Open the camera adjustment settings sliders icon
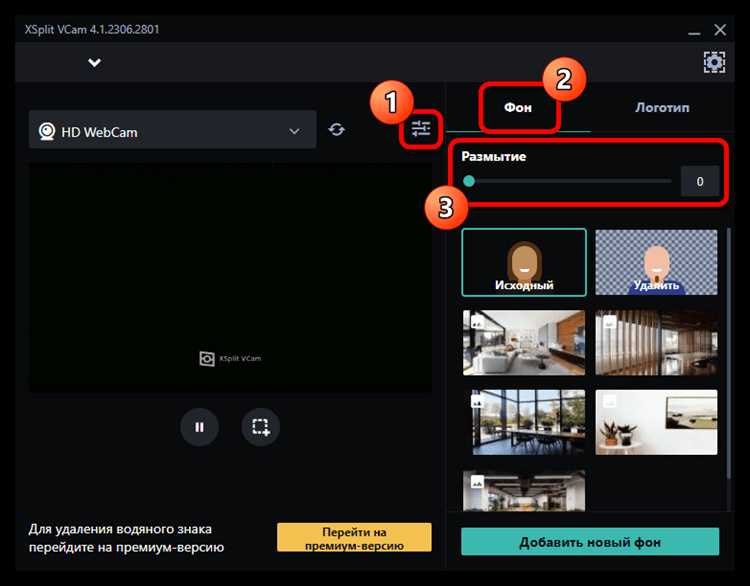The image size is (750, 586). 421,129
